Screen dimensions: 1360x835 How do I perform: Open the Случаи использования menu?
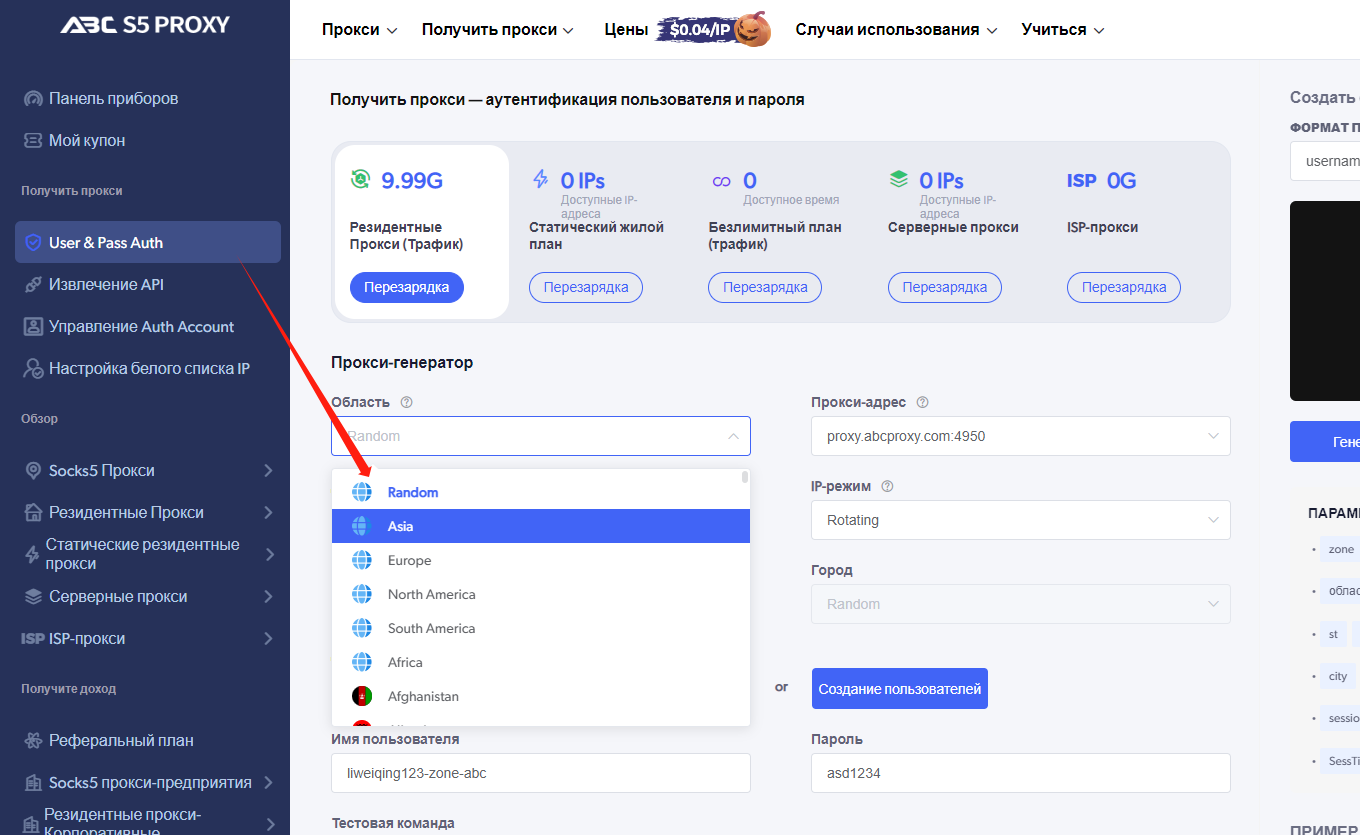[x=896, y=30]
